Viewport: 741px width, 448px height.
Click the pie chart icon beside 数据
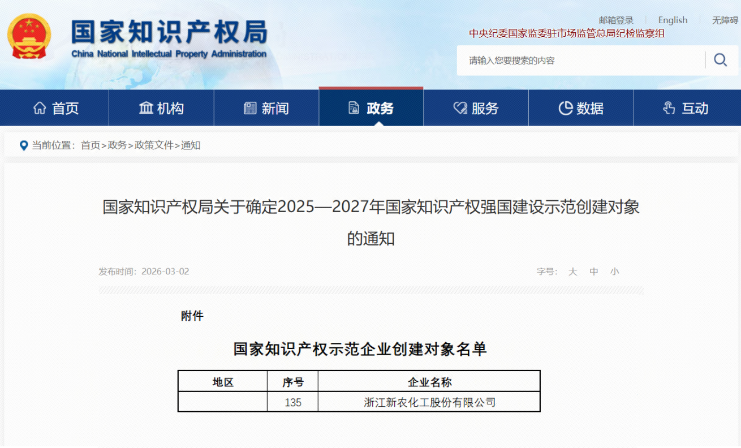pyautogui.click(x=565, y=108)
